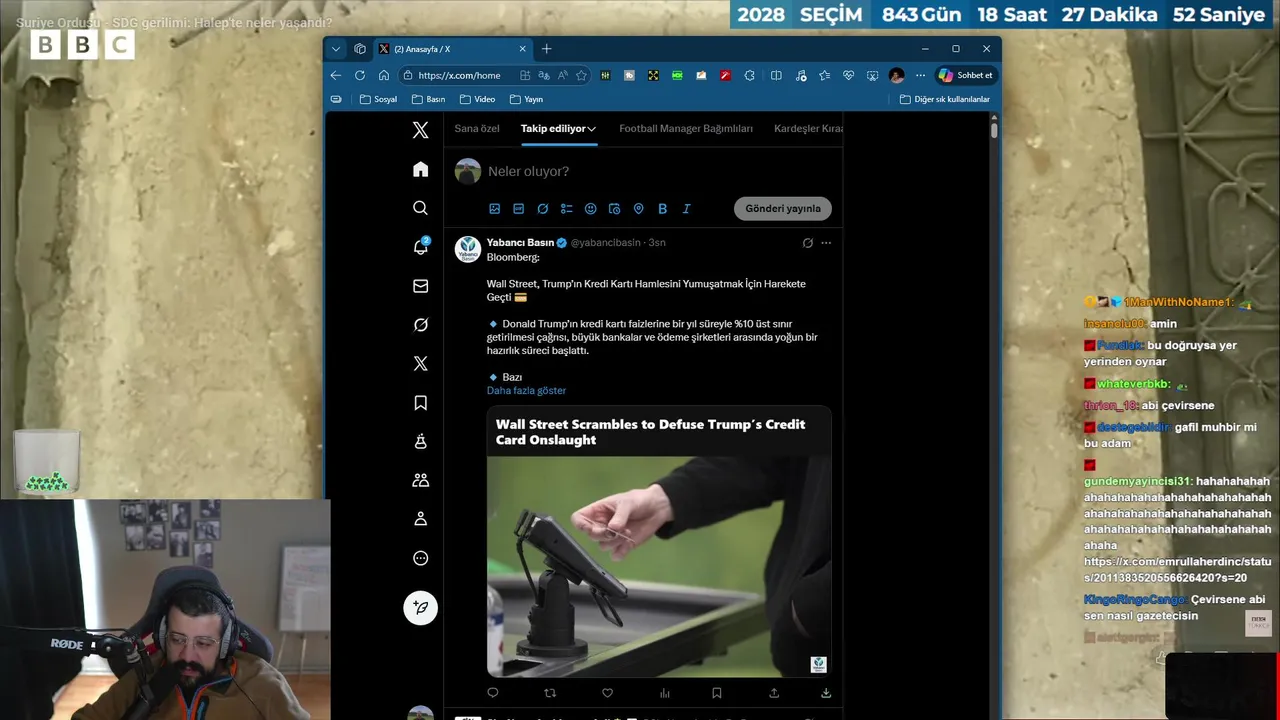Add page to favorites star
1280x720 pixels.
click(x=581, y=75)
